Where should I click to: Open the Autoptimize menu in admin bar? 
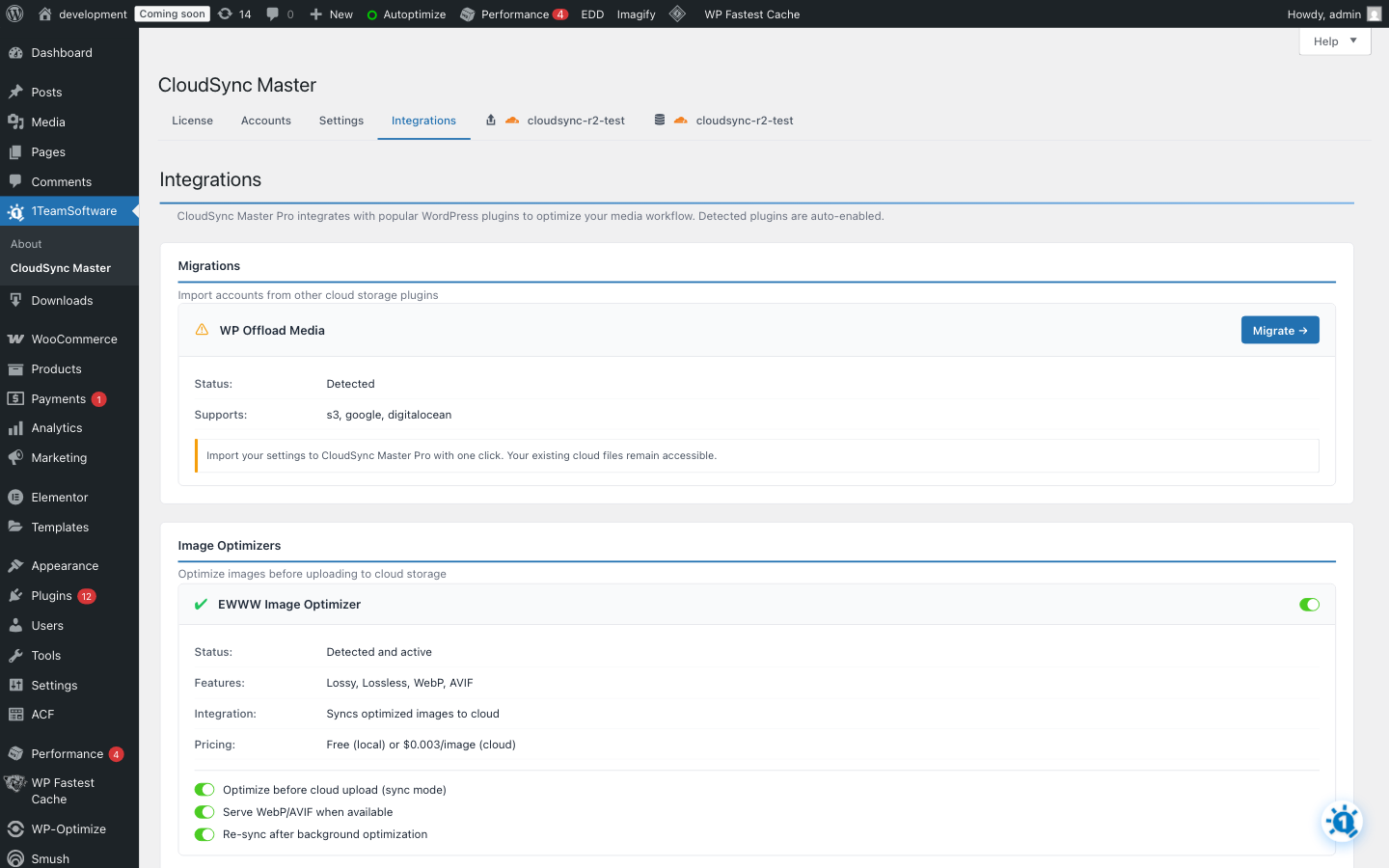click(x=406, y=14)
